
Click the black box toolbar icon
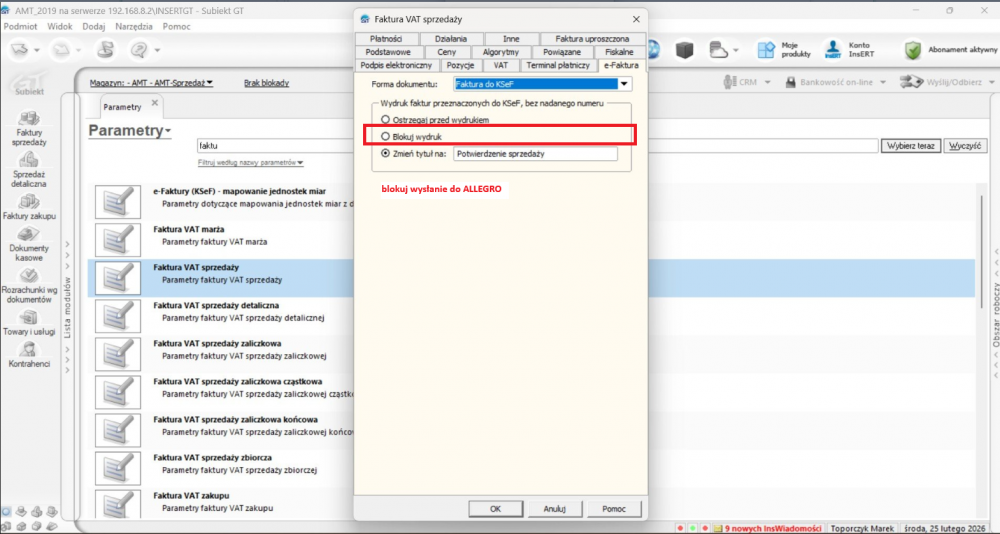click(684, 50)
